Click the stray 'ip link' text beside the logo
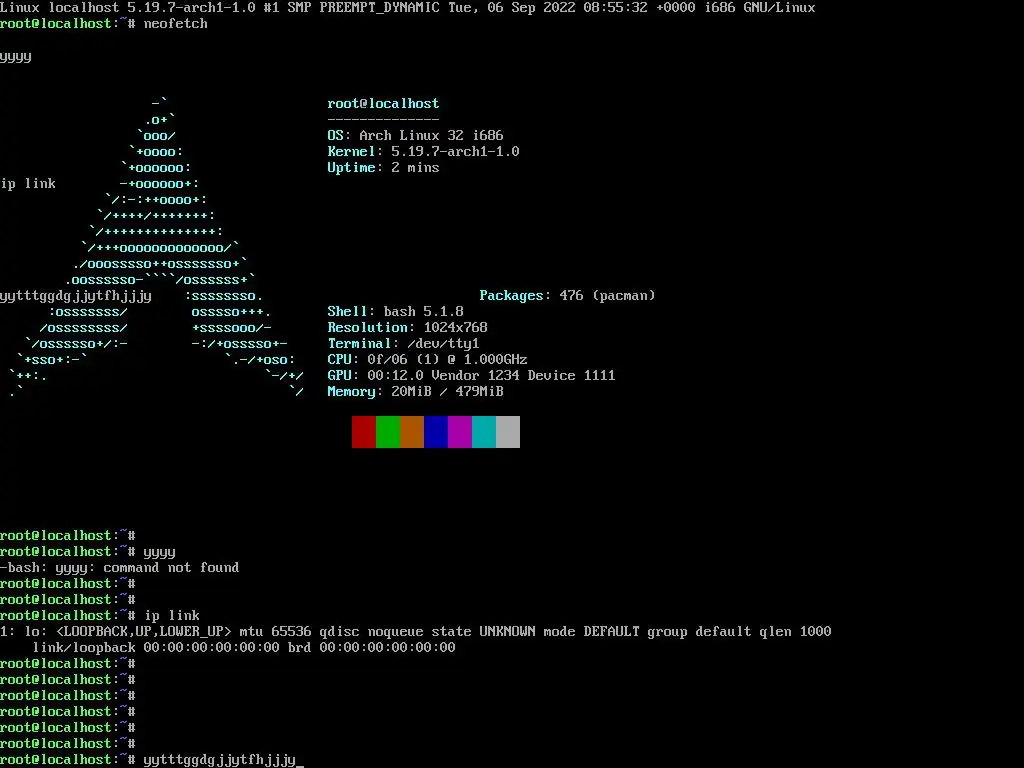Viewport: 1024px width, 768px height. coord(28,184)
